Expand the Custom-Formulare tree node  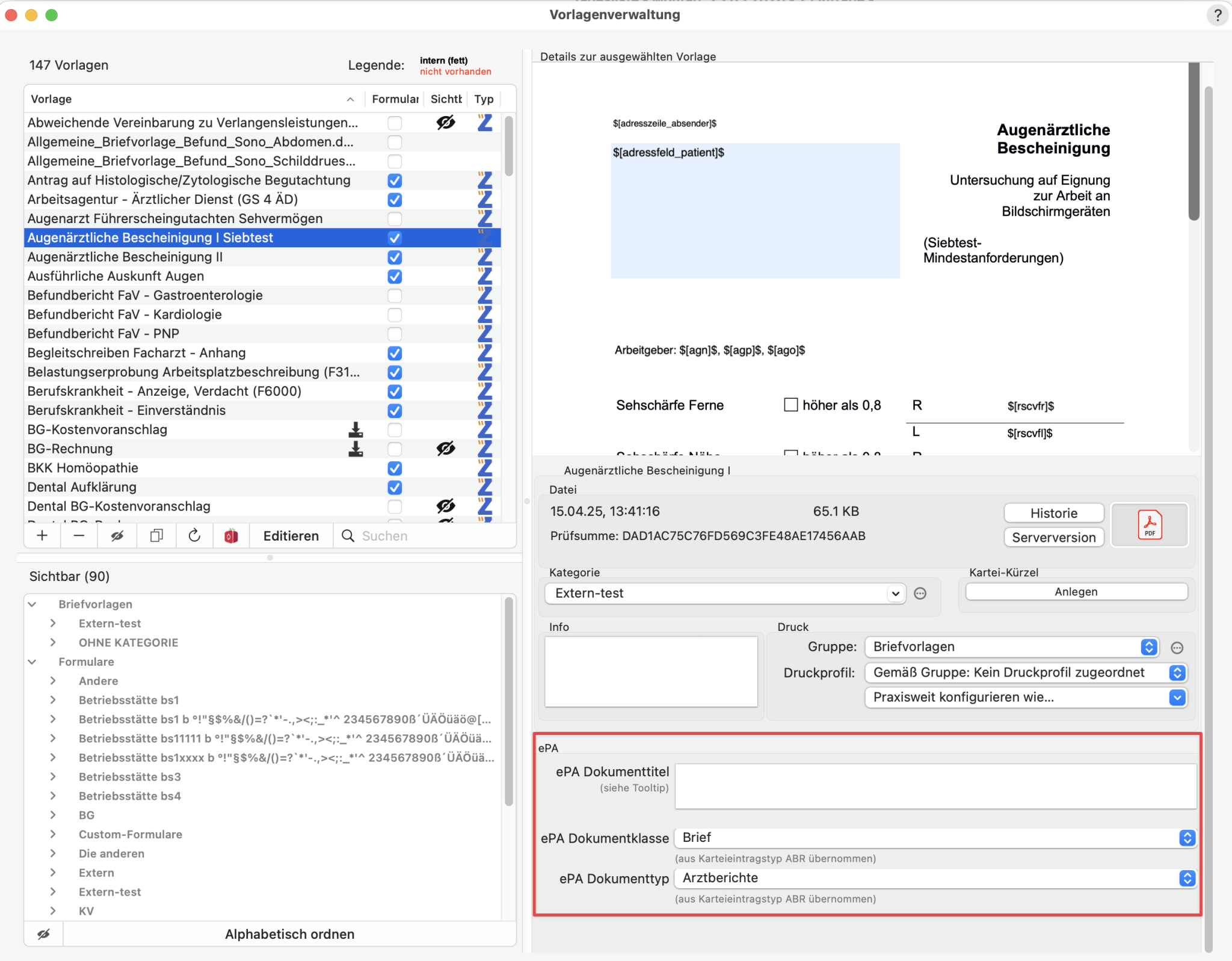(x=53, y=835)
